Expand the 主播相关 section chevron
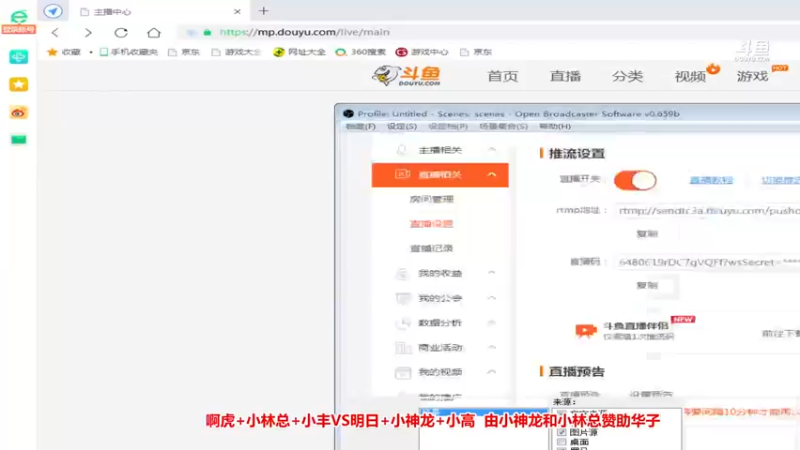800x450 pixels. [492, 149]
